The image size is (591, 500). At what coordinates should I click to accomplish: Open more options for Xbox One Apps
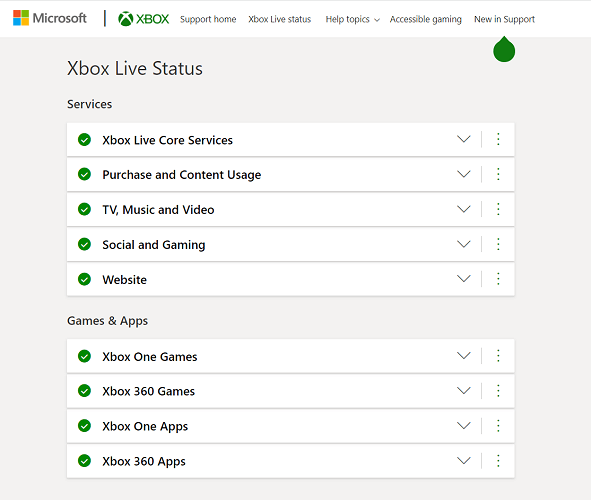pyautogui.click(x=498, y=426)
